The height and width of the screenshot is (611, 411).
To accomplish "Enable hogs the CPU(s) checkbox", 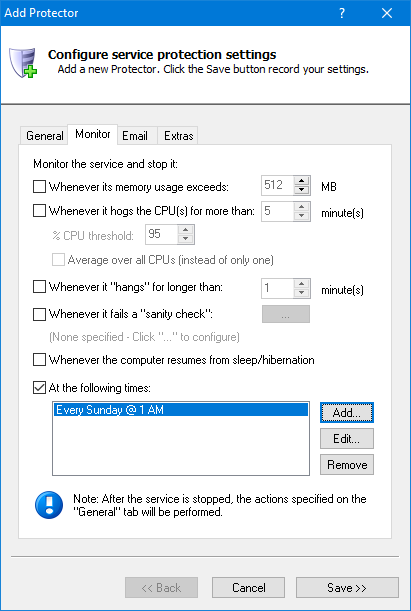I will (39, 211).
